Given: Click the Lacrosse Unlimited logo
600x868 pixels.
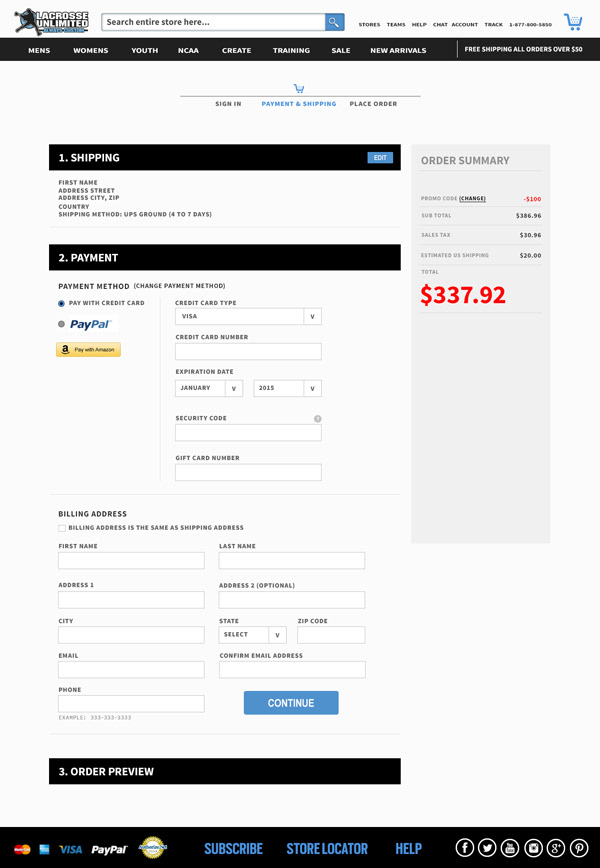Looking at the screenshot, I should (52, 22).
